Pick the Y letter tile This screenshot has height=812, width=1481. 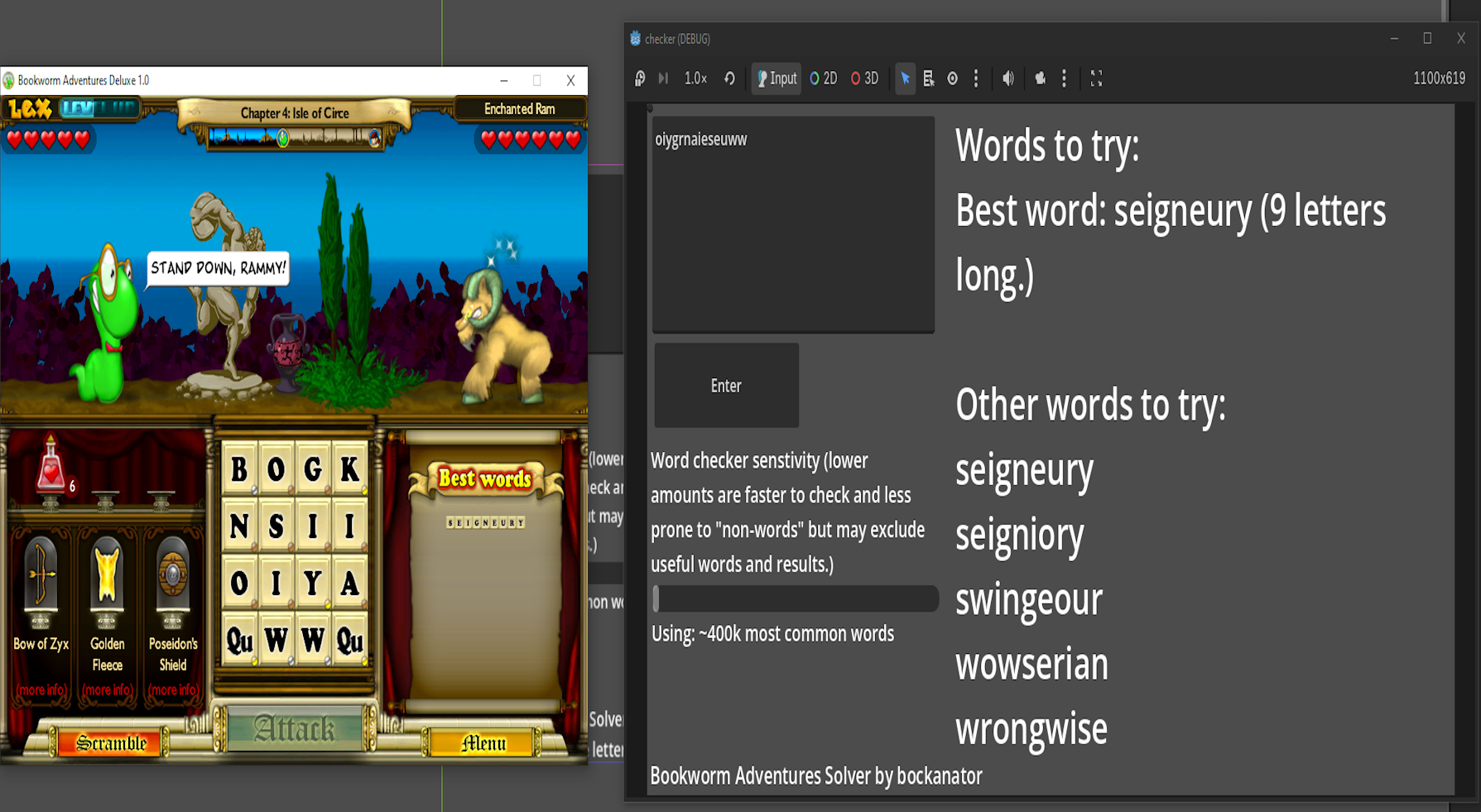click(x=313, y=584)
